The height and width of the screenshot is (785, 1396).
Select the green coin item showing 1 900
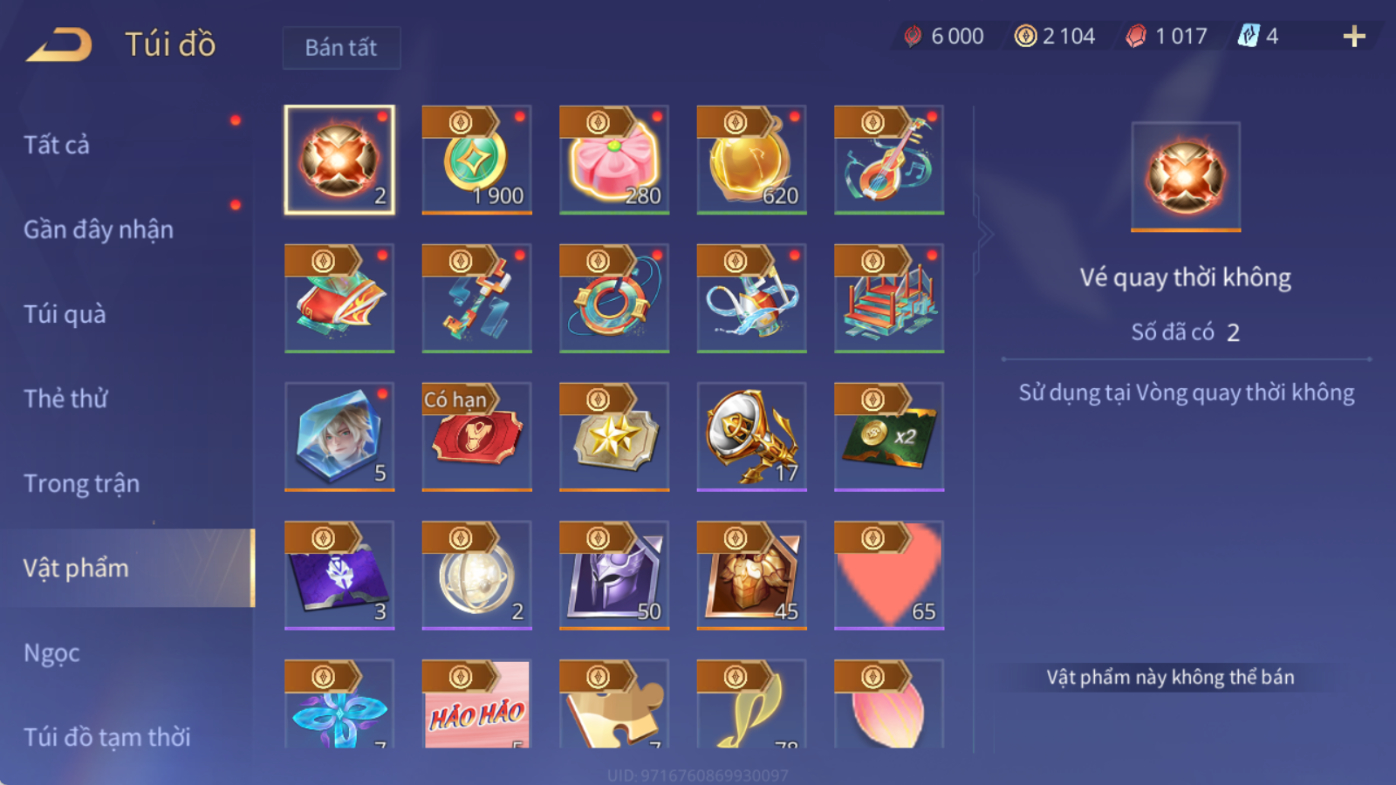click(477, 160)
